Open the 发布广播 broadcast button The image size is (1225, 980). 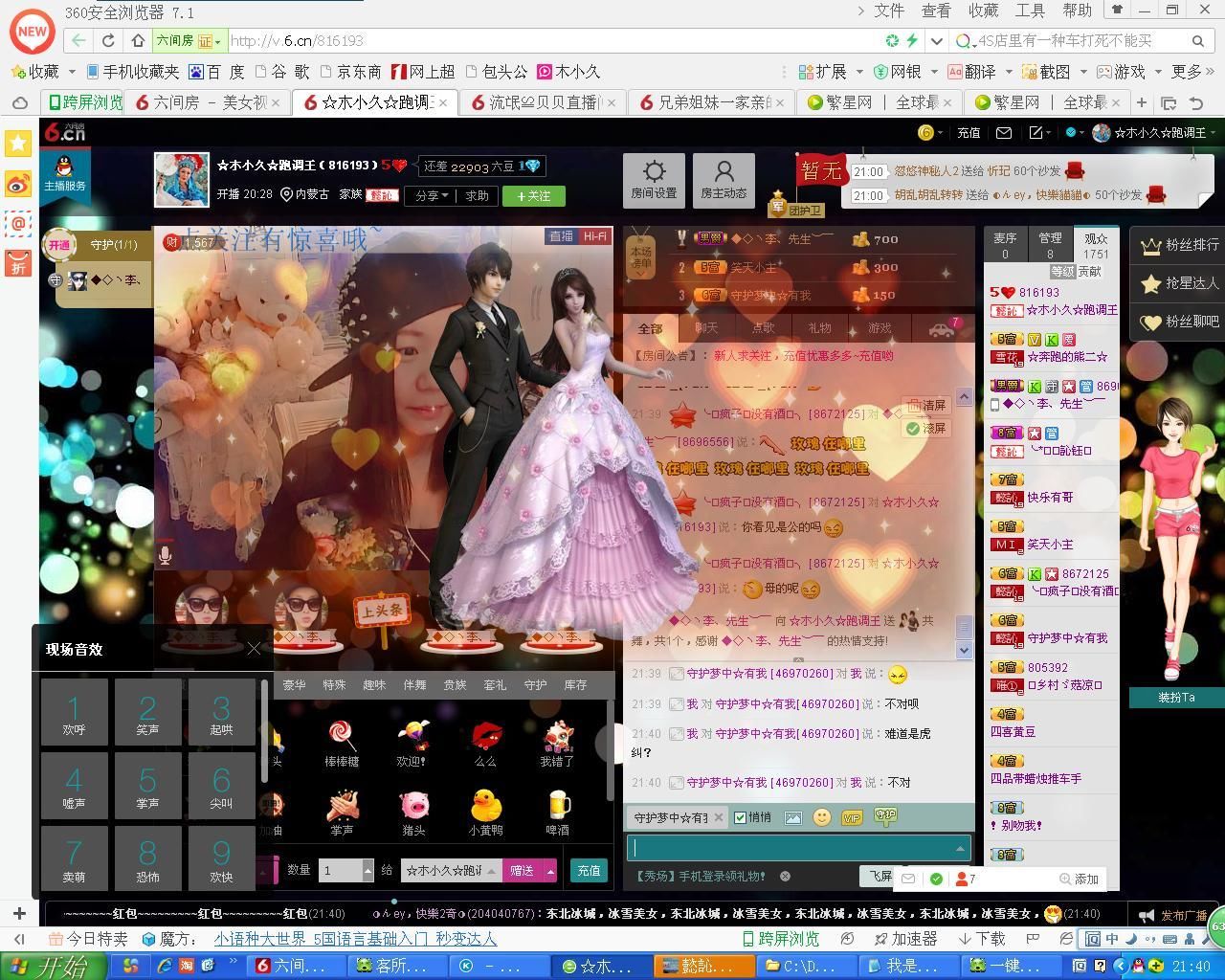click(1174, 915)
